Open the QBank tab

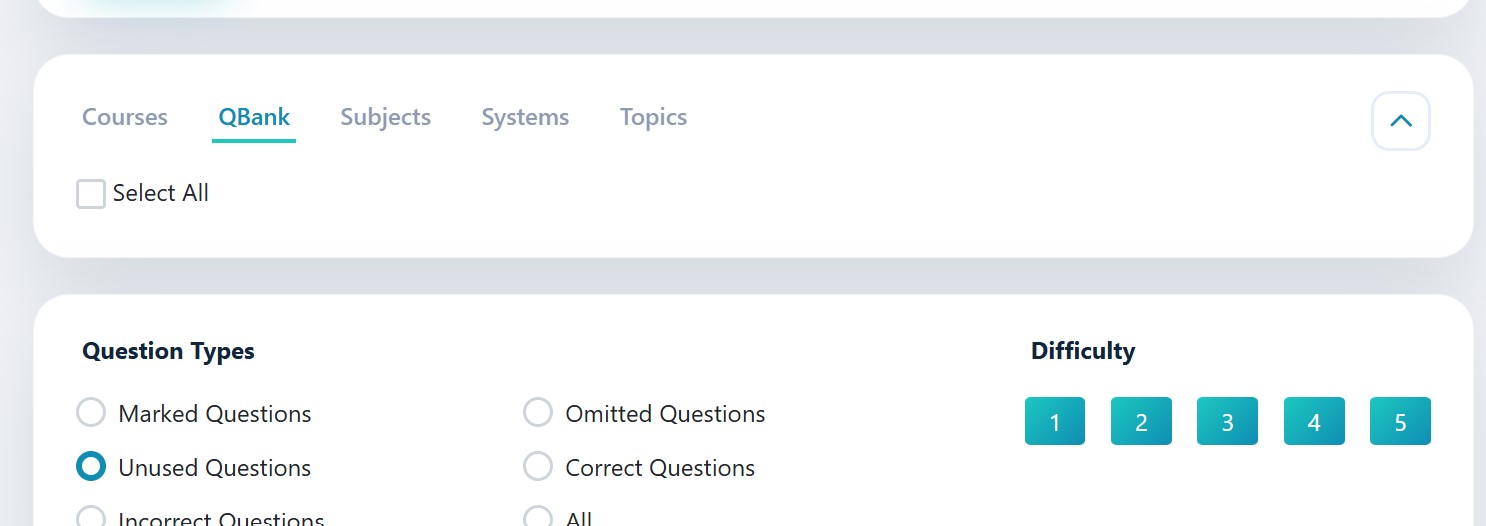[254, 117]
